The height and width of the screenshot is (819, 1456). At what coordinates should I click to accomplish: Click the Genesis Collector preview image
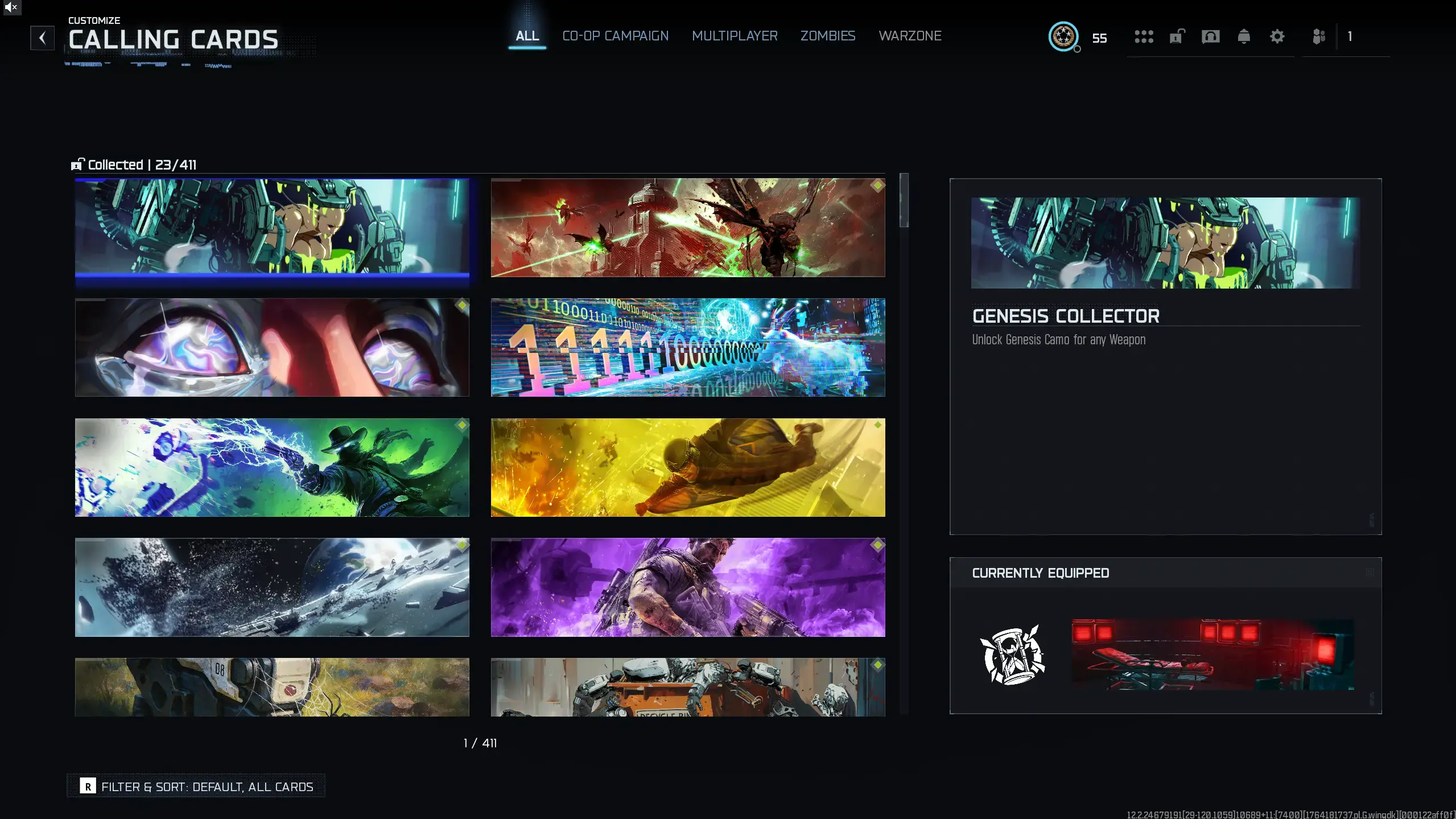(1165, 243)
